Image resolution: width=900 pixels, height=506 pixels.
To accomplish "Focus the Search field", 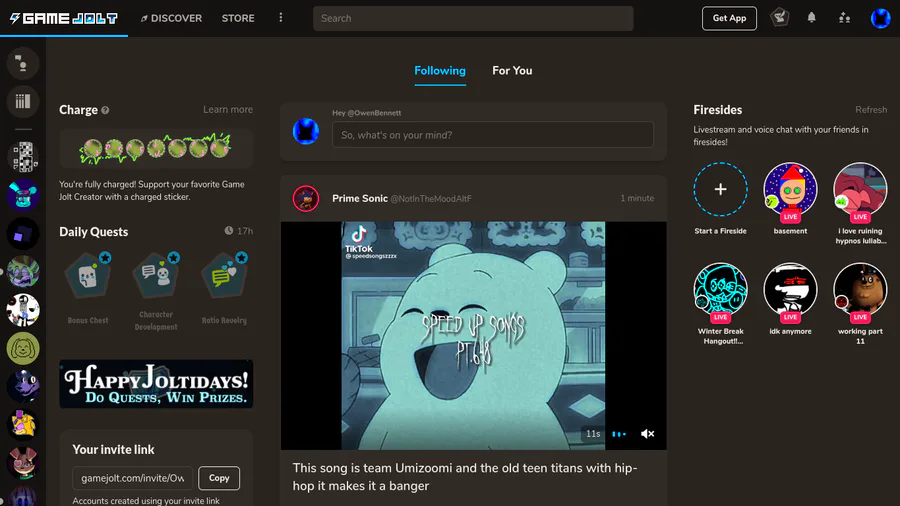I will pos(473,18).
